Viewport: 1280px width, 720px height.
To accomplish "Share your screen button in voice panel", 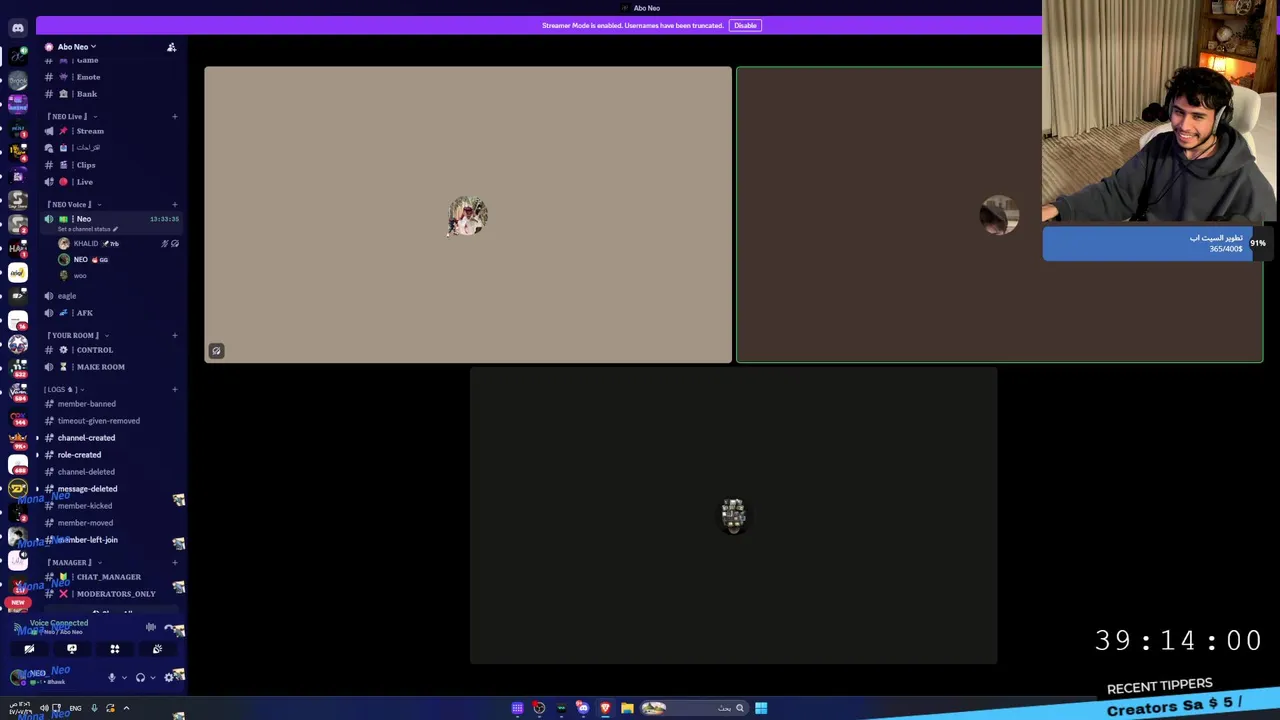I will tap(72, 650).
